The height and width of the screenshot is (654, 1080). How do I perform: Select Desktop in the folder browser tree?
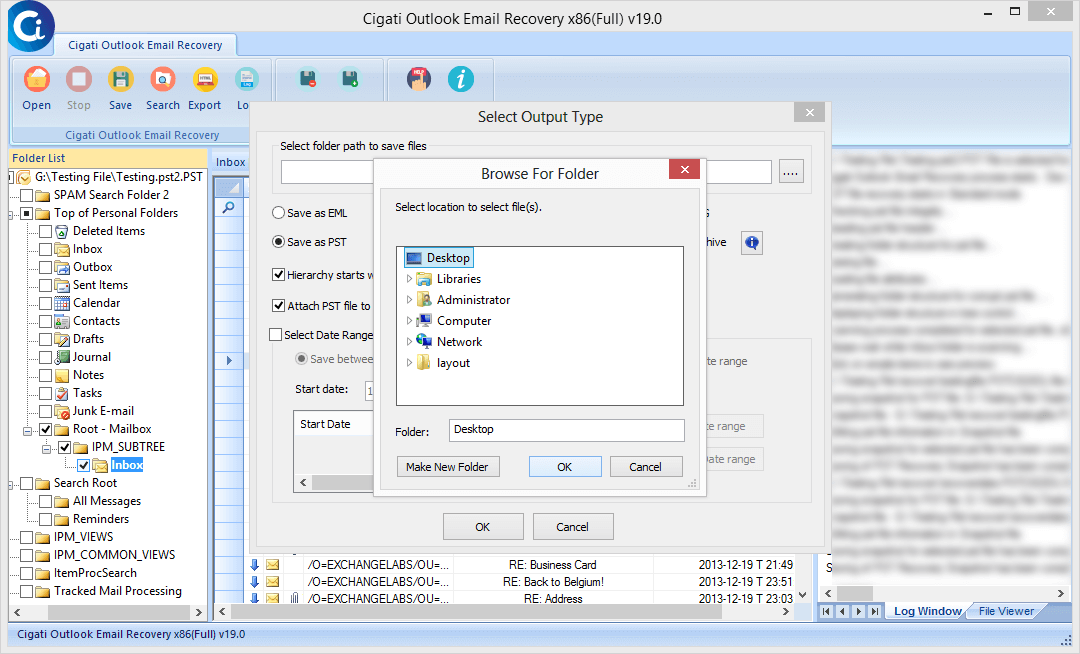(439, 258)
